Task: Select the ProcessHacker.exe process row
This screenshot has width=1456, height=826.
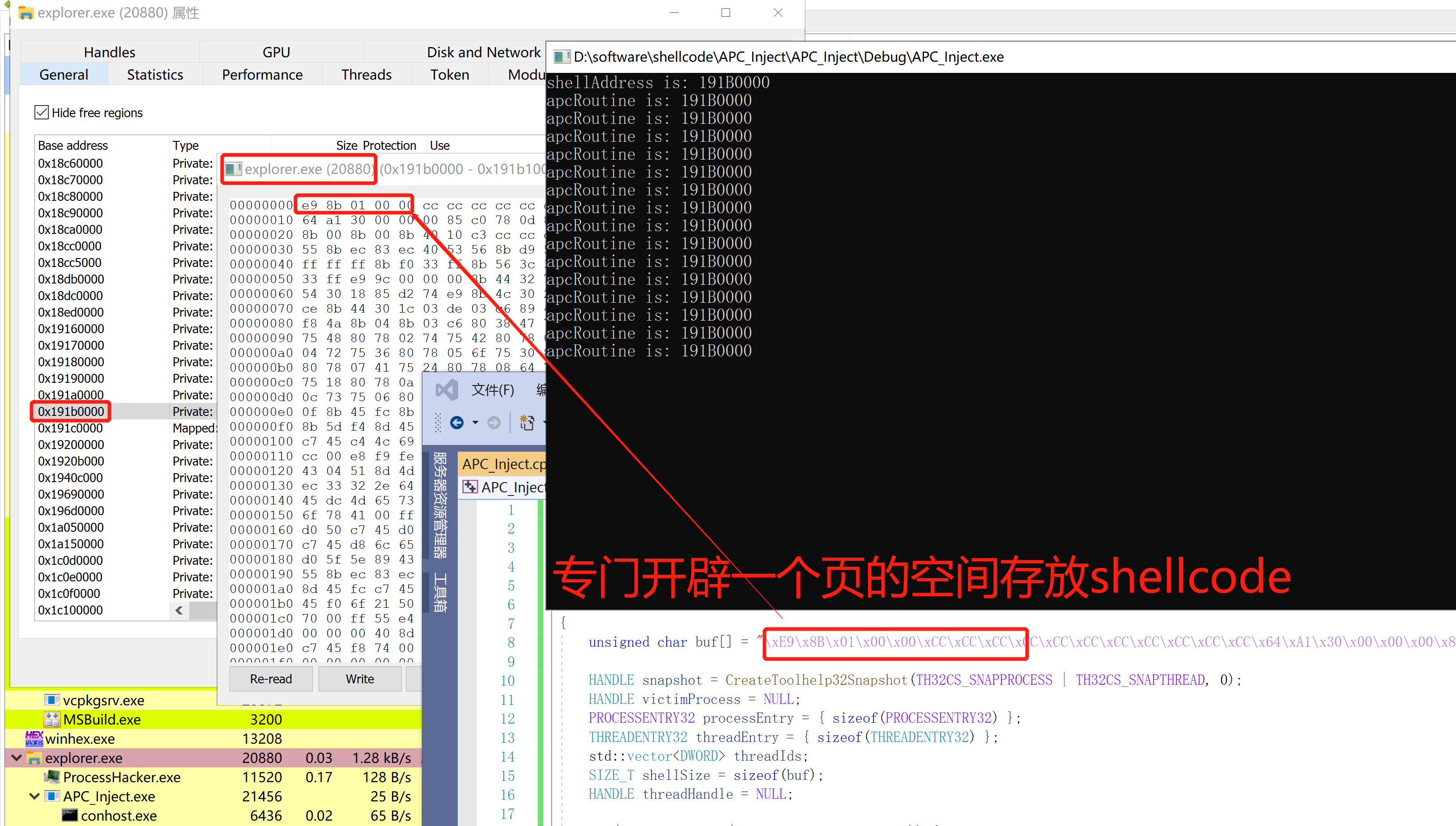Action: coord(213,777)
